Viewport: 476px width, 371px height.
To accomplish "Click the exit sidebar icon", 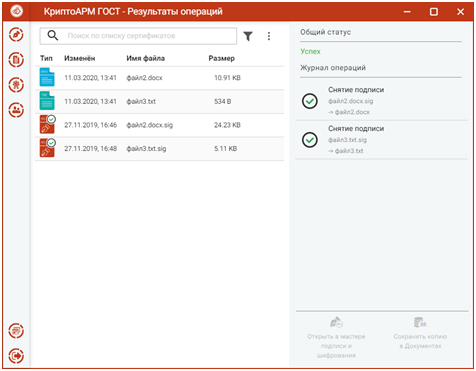I will 16,356.
